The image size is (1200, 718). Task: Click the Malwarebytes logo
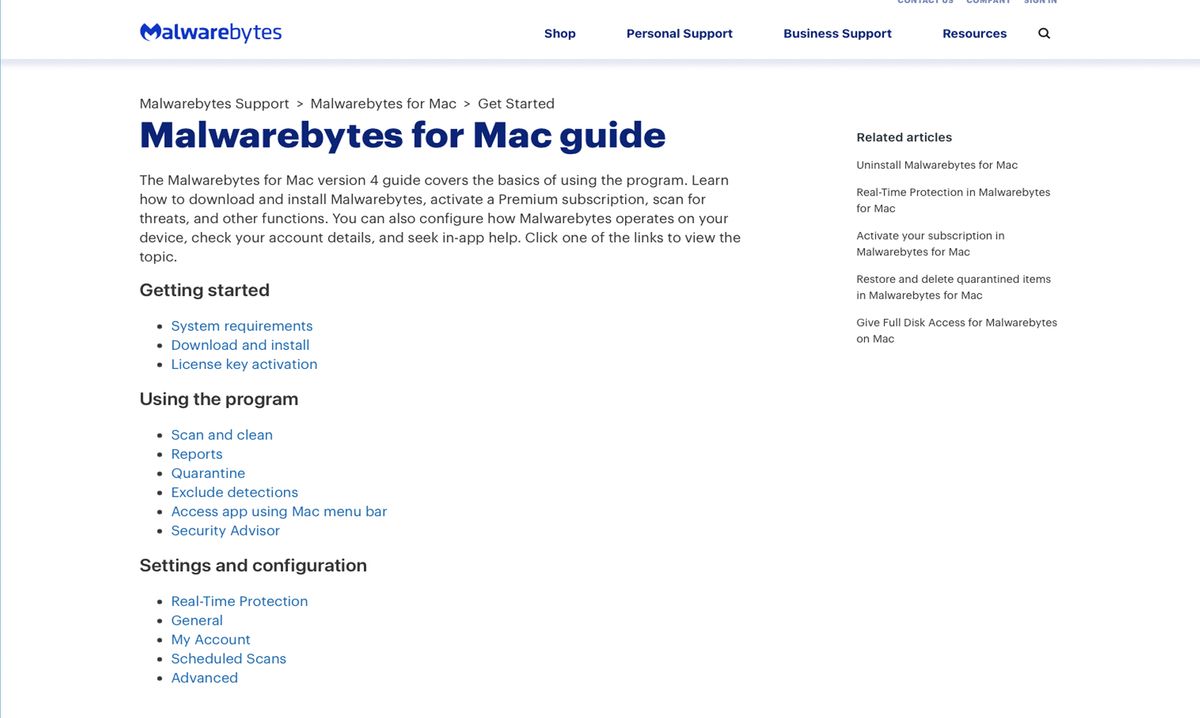[x=210, y=31]
